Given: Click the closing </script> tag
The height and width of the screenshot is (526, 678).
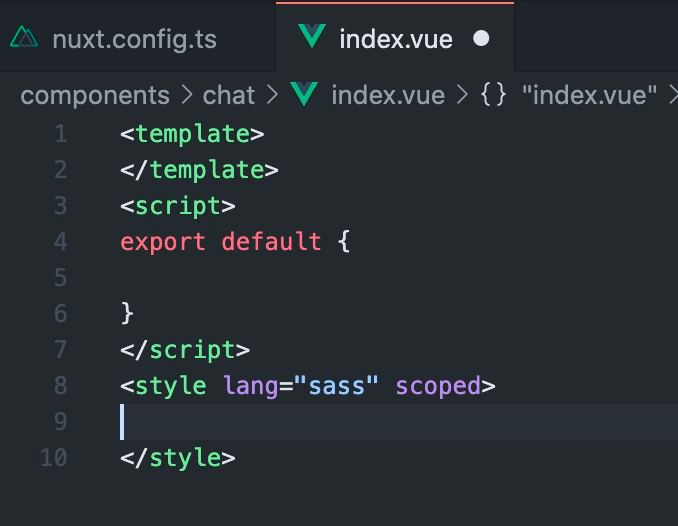Looking at the screenshot, I should (x=185, y=350).
